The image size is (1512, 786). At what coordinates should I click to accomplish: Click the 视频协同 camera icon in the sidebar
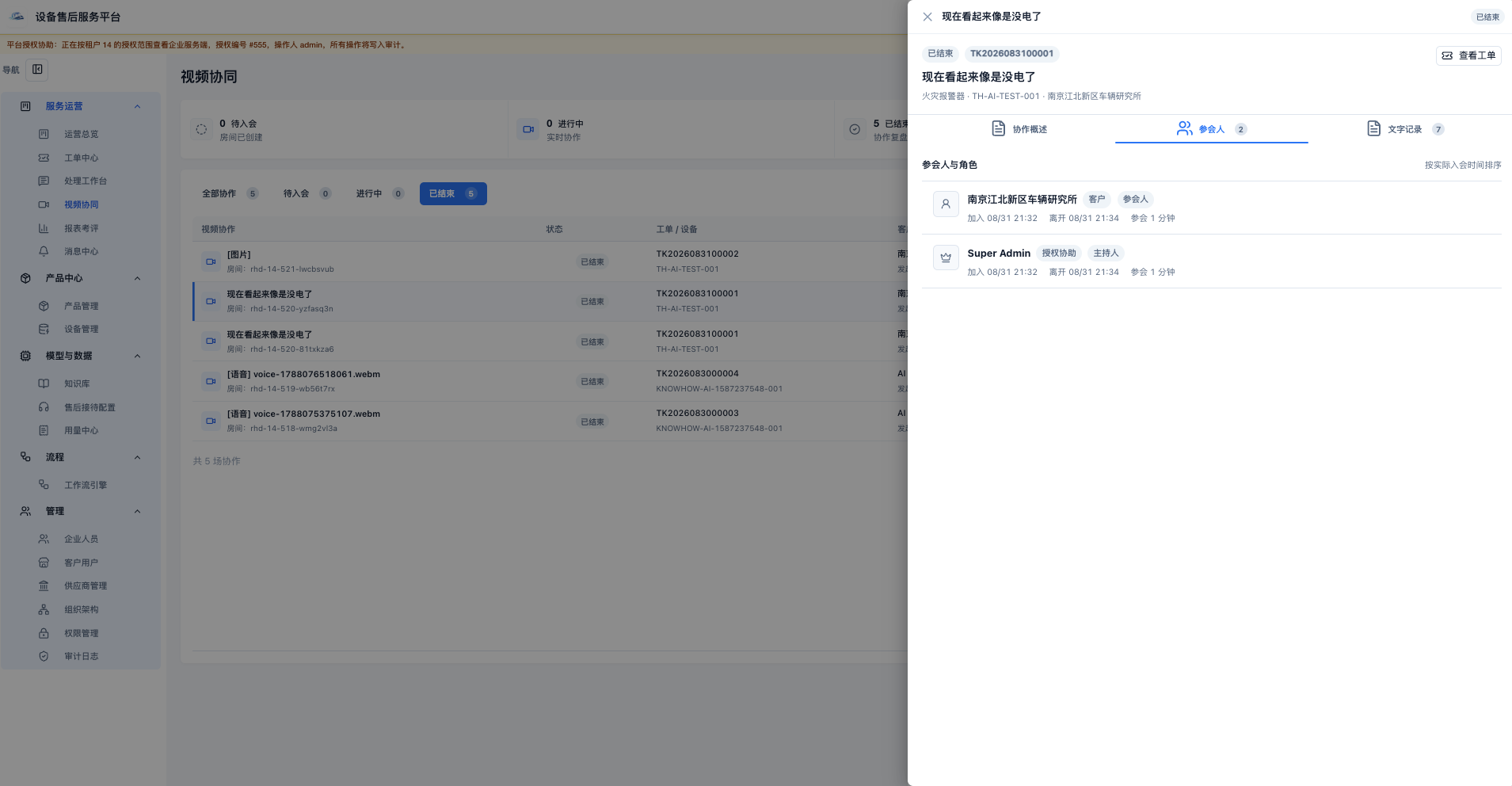44,204
